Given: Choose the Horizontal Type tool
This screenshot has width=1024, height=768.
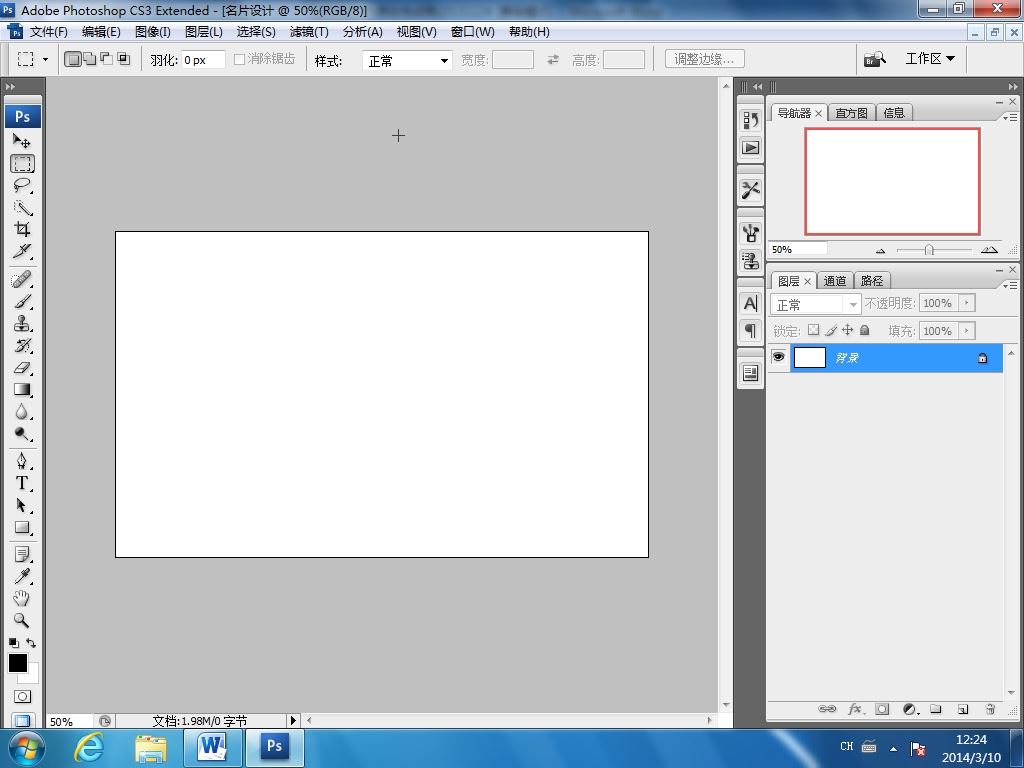Looking at the screenshot, I should pos(22,483).
